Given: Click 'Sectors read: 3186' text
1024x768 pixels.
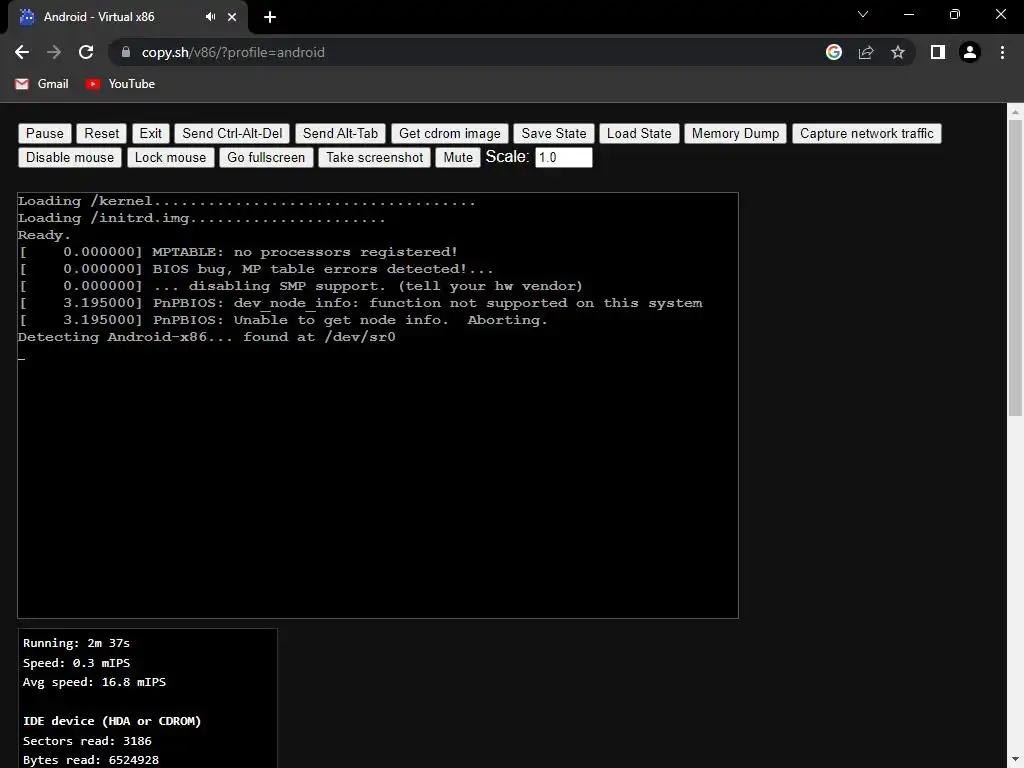Looking at the screenshot, I should pyautogui.click(x=87, y=741).
